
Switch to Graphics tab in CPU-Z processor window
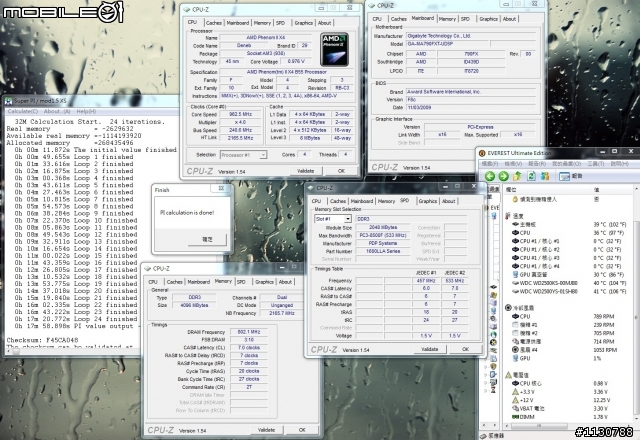[x=303, y=23]
